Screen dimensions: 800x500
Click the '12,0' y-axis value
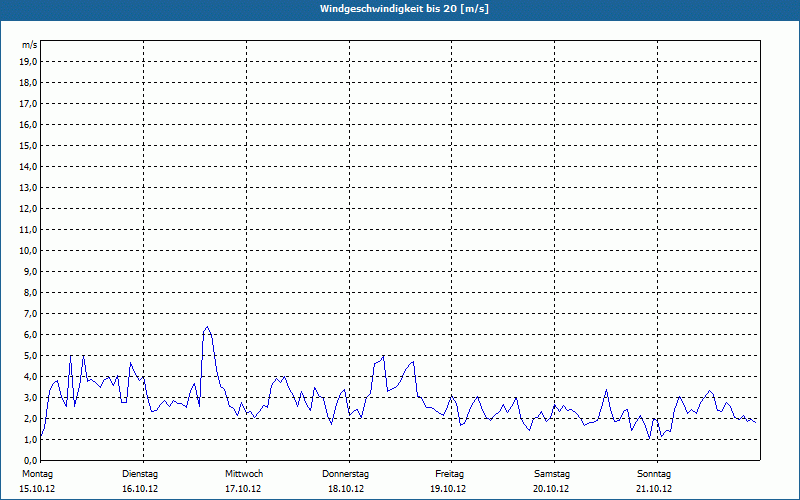[28, 208]
